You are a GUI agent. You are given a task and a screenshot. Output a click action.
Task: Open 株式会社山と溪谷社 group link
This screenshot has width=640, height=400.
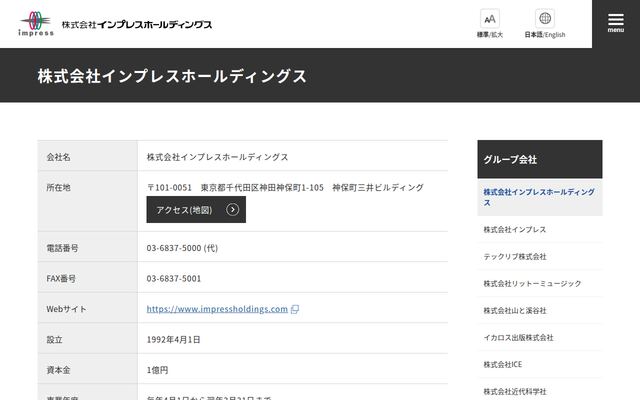pos(514,310)
